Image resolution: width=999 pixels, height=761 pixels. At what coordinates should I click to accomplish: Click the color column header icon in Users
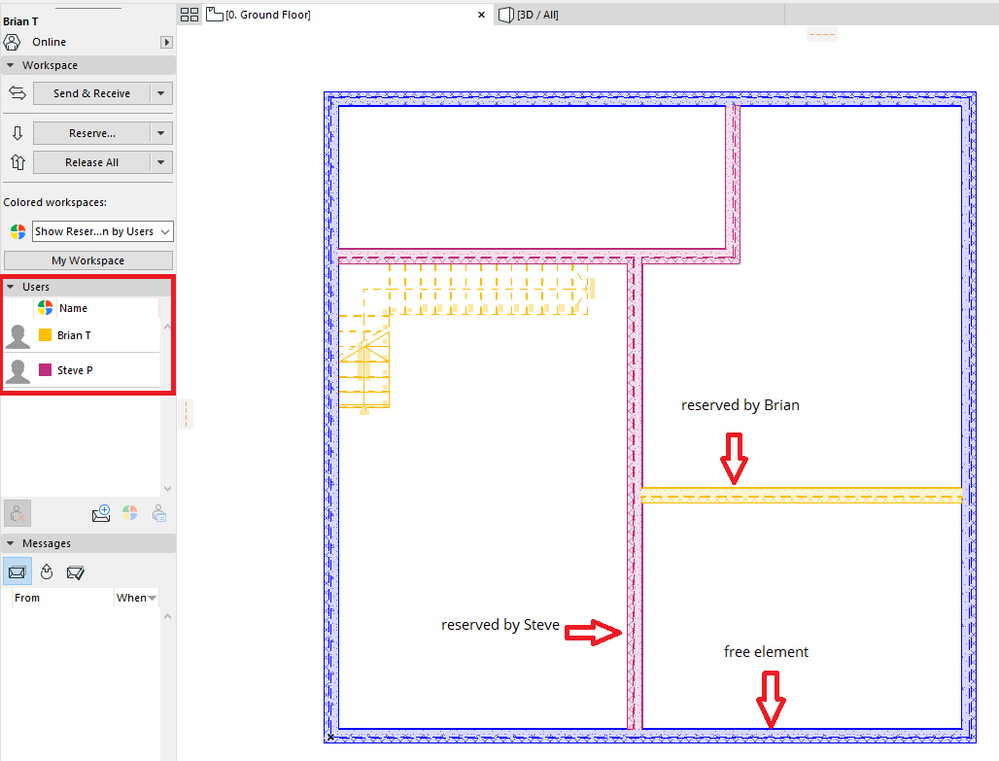point(45,308)
